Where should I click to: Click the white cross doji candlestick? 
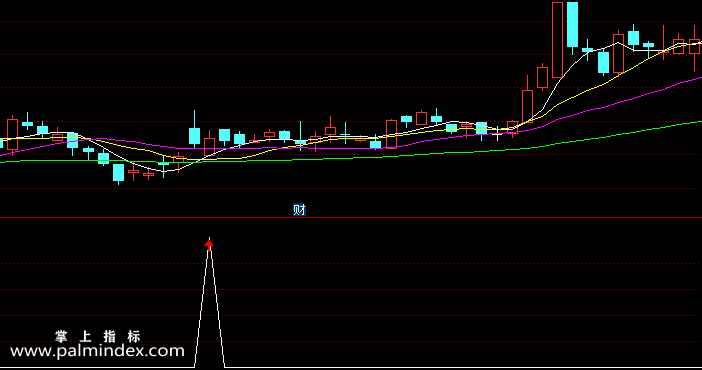(x=497, y=133)
